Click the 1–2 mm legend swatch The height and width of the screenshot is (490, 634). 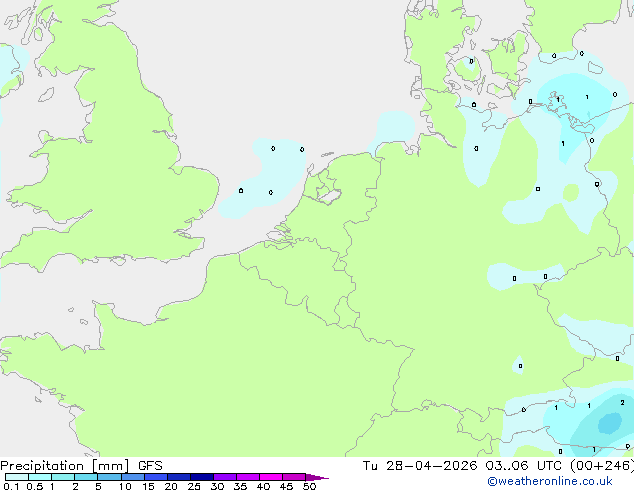(x=63, y=477)
